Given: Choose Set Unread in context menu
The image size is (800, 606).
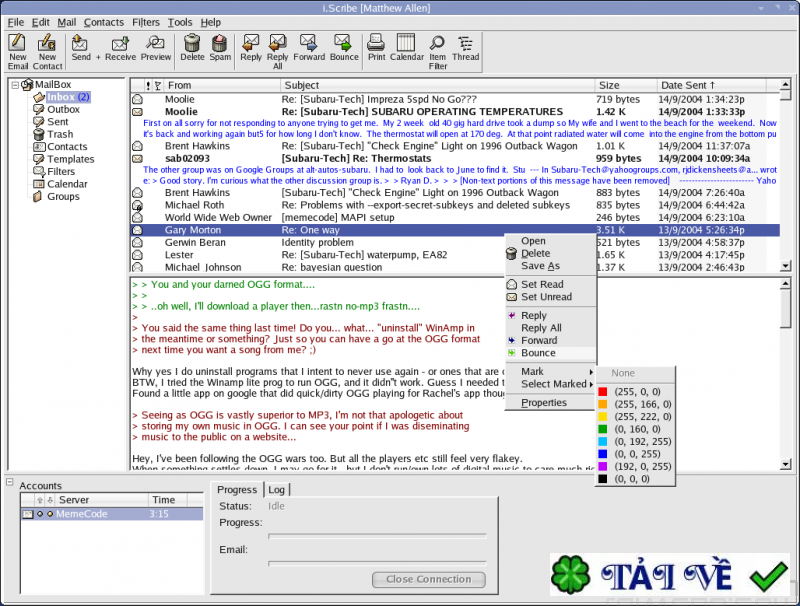Looking at the screenshot, I should [x=546, y=297].
